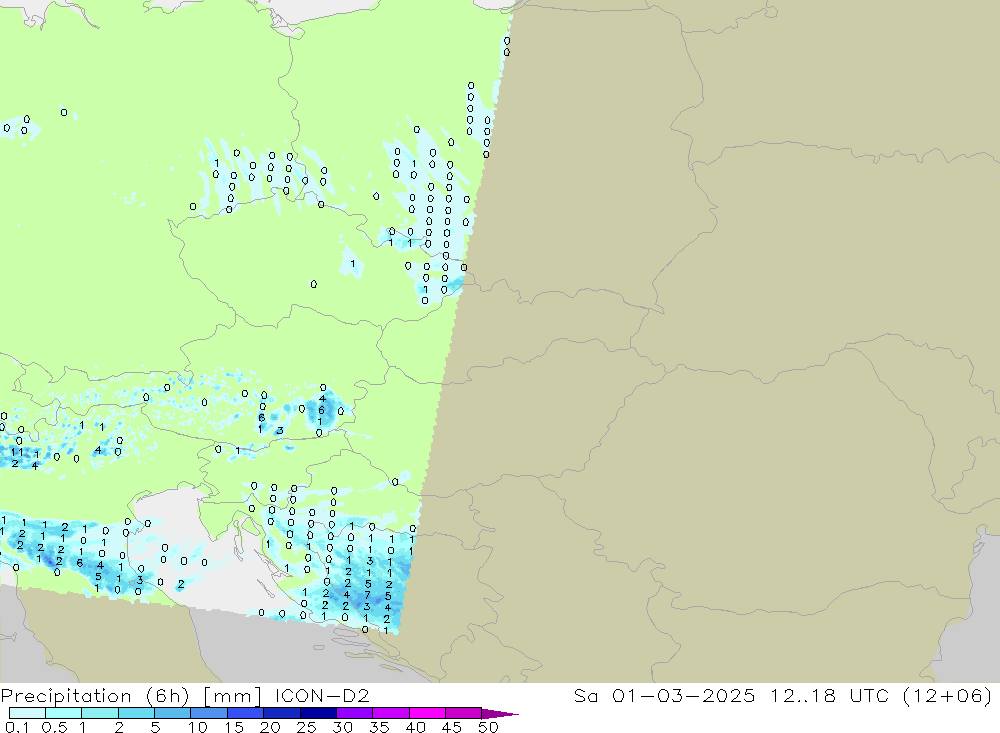Screen dimensions: 1000x733
Task: Click the legend scale label '15'
Action: coord(234,727)
